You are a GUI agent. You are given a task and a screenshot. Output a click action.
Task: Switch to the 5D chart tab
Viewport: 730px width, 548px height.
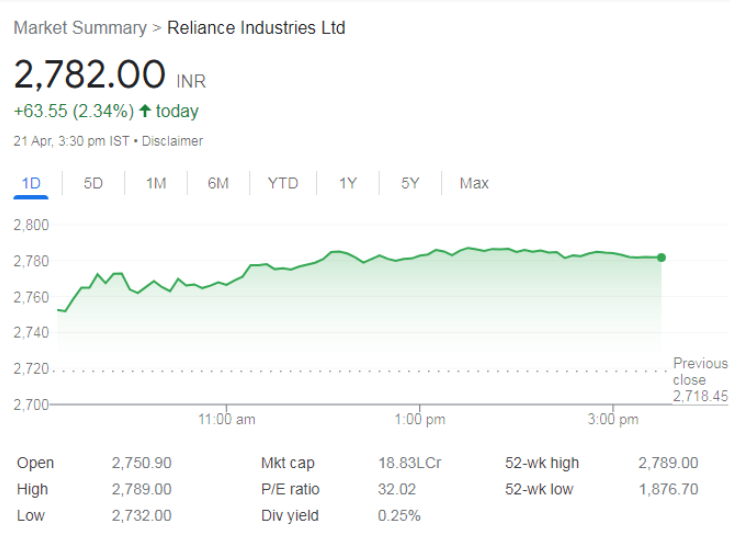pos(93,183)
